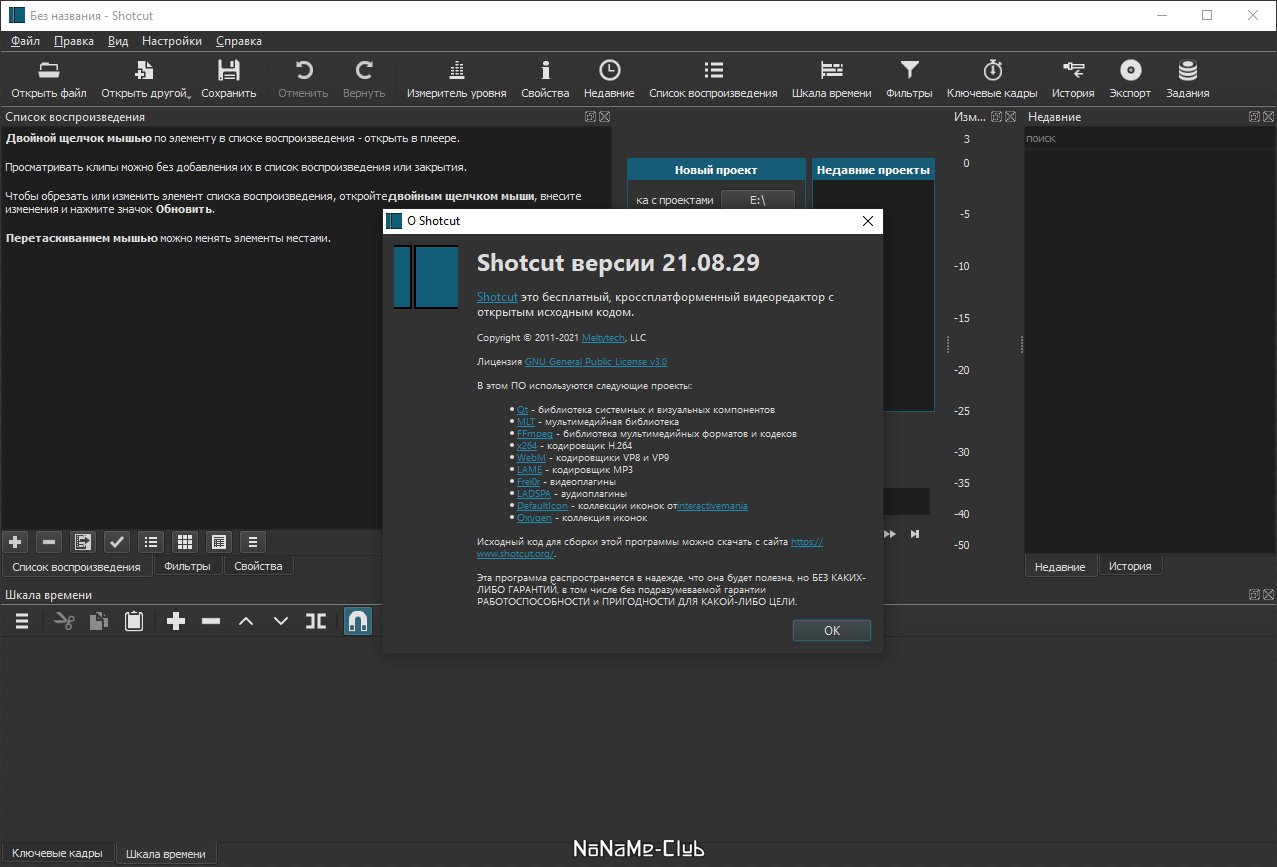This screenshot has height=867, width=1277.
Task: Toggle 'Список воспроизведения' from the main toolbar
Action: (x=713, y=80)
